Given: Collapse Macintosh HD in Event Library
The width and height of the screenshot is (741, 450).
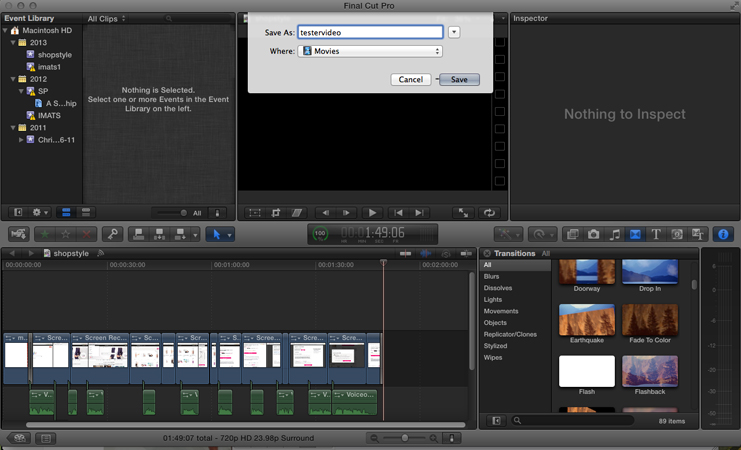Looking at the screenshot, I should pos(6,30).
